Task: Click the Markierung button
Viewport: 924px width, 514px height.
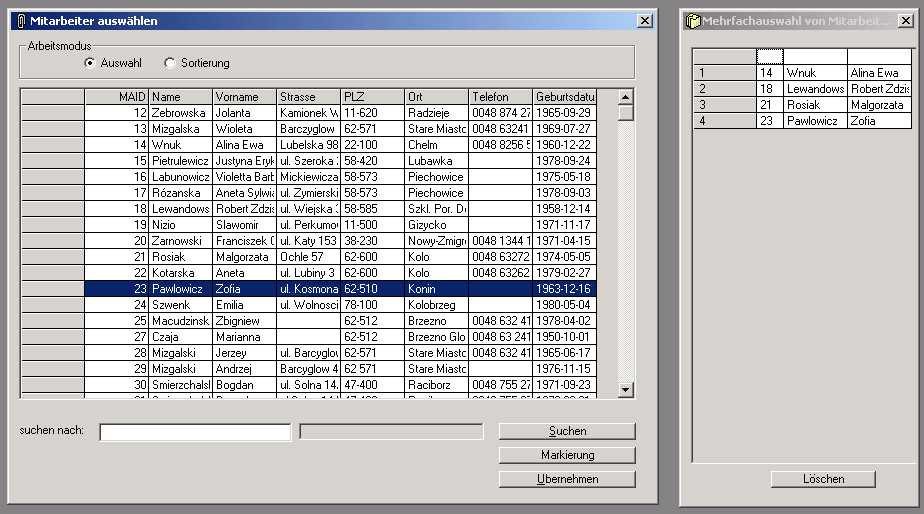Action: point(567,455)
